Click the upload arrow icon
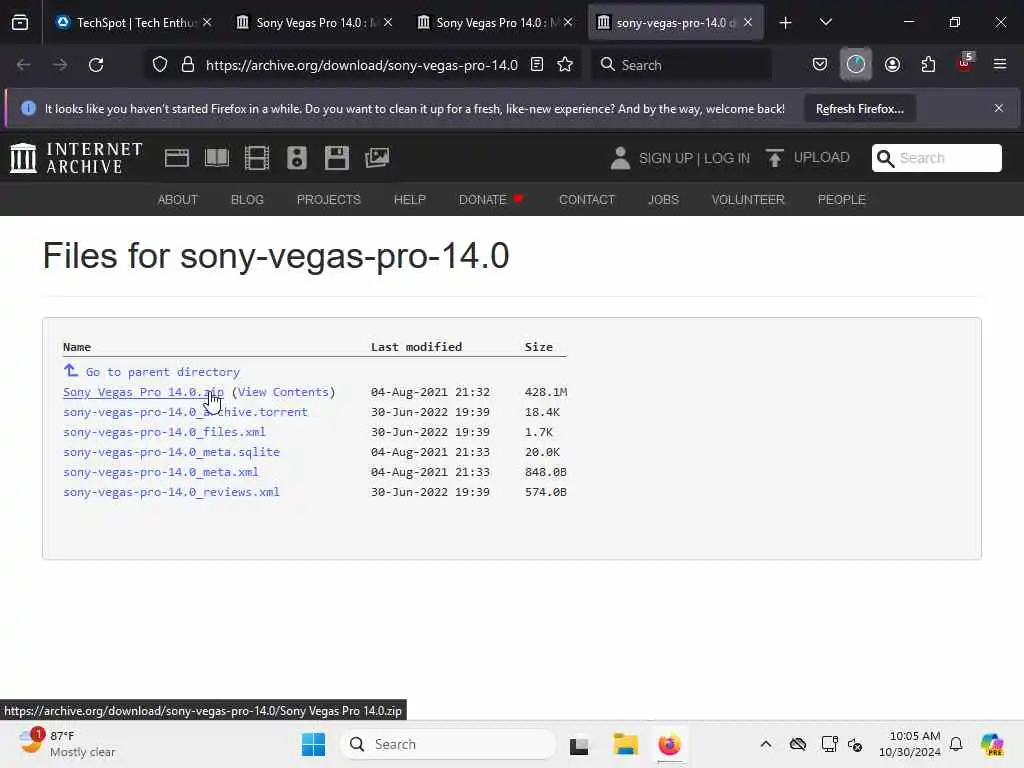The height and width of the screenshot is (768, 1024). pos(775,158)
